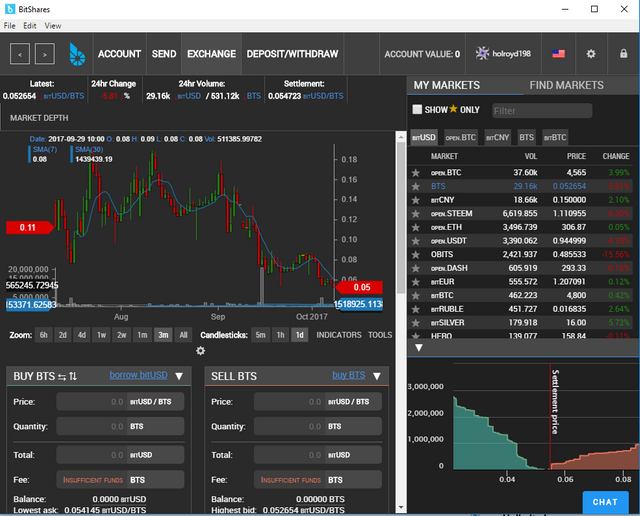Star the OPEN.USDT market row
The height and width of the screenshot is (516, 640).
pos(416,241)
